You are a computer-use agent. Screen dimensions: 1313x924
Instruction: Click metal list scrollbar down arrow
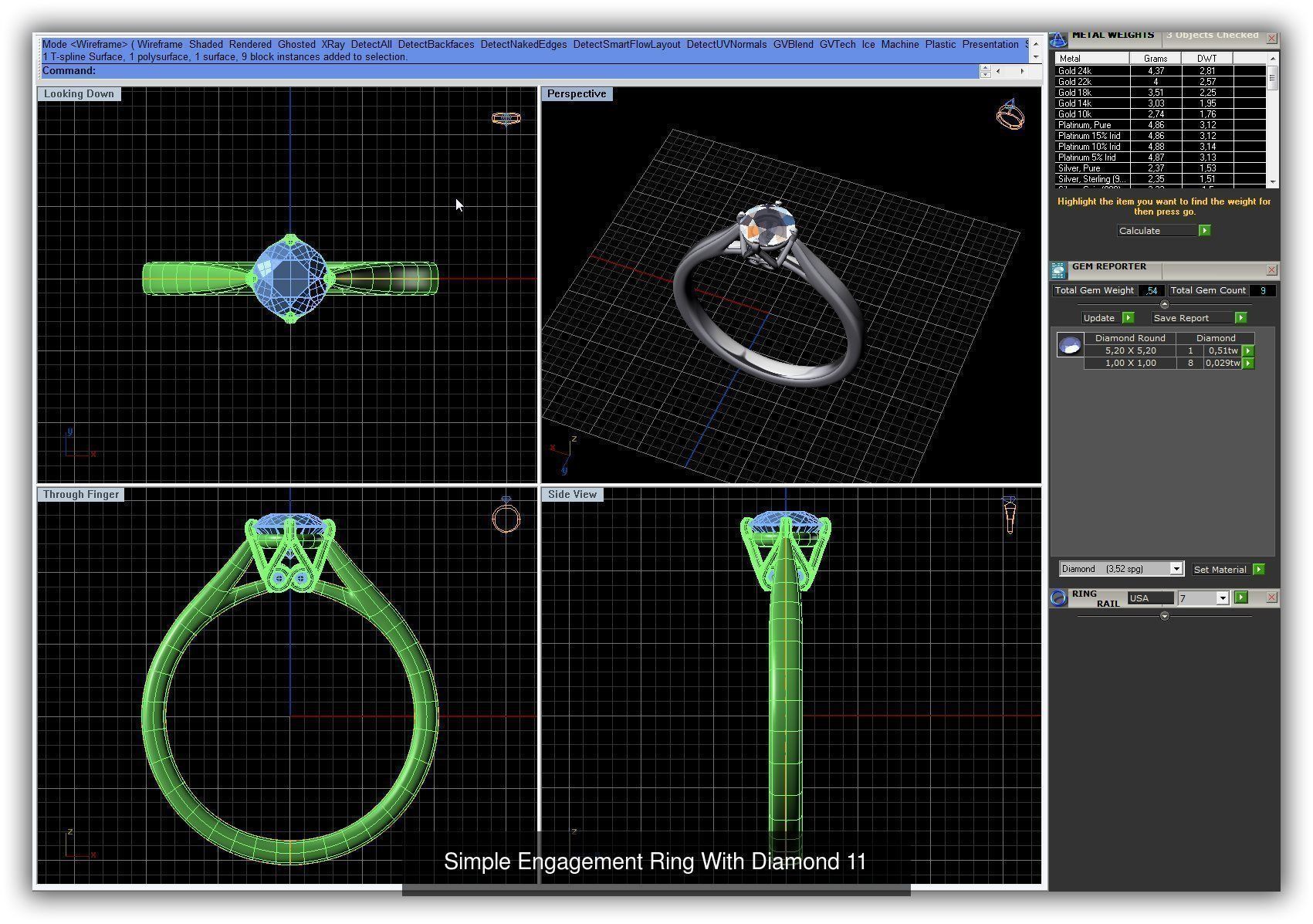pos(1272,182)
